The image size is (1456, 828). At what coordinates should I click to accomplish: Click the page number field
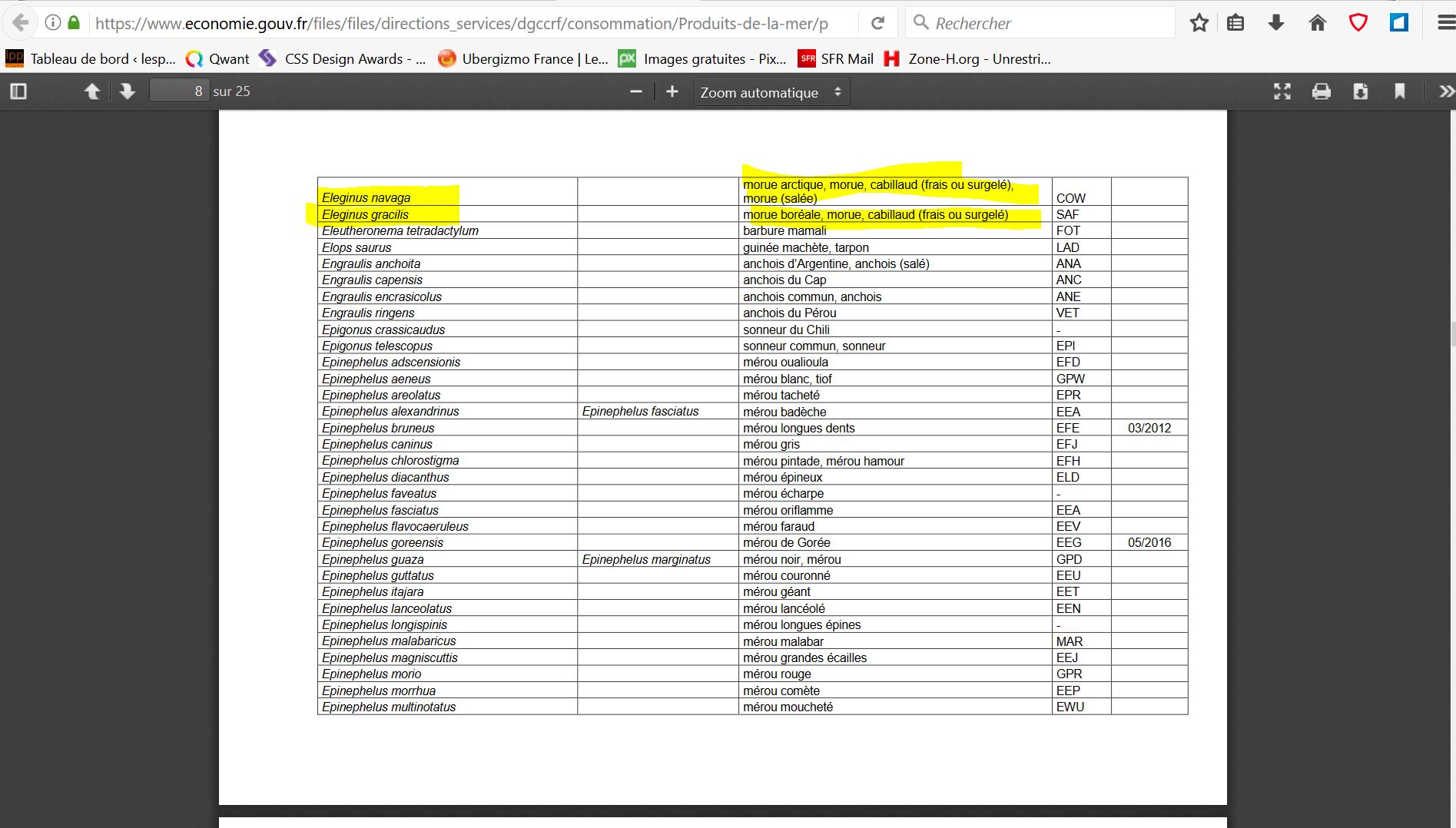(179, 91)
